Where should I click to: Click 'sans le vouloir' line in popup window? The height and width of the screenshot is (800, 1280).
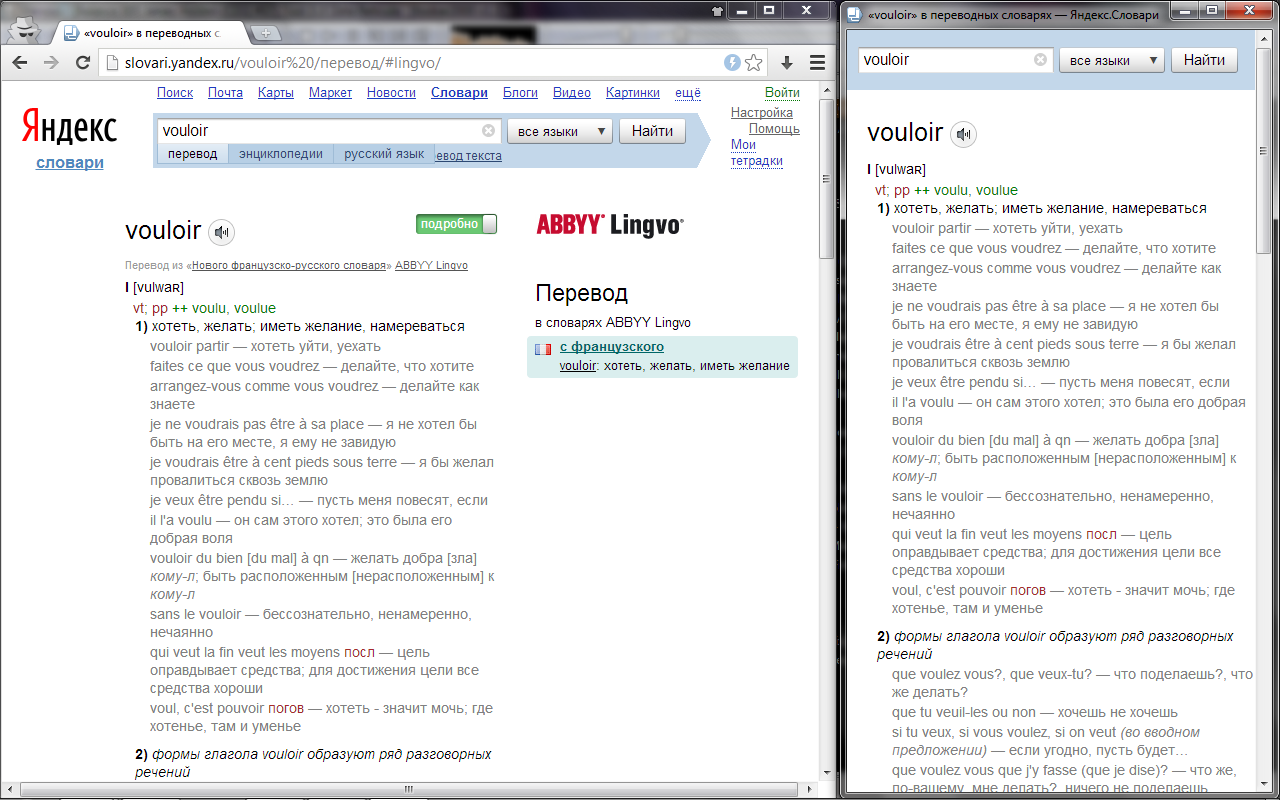[1053, 505]
